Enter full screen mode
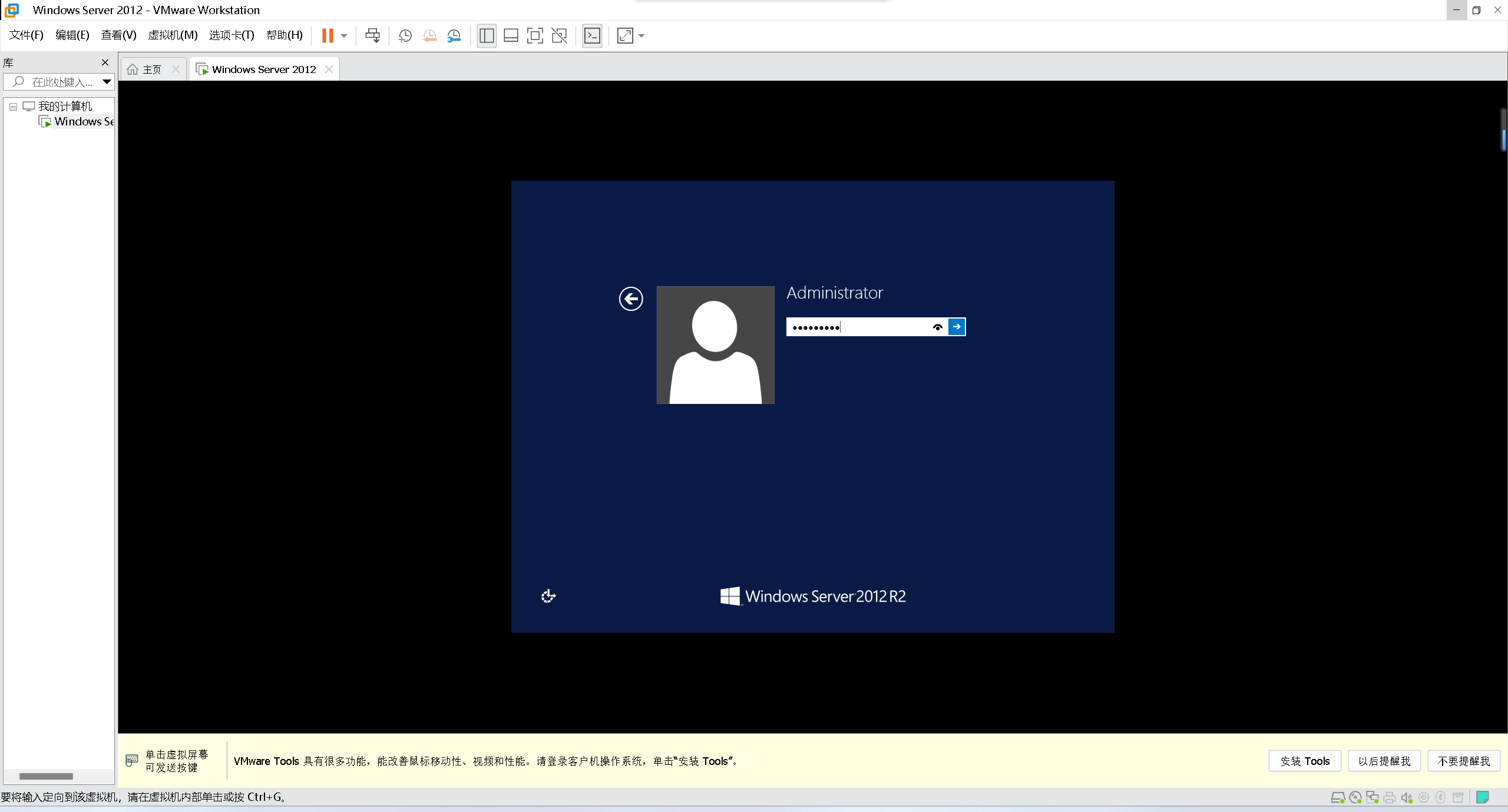 535,36
